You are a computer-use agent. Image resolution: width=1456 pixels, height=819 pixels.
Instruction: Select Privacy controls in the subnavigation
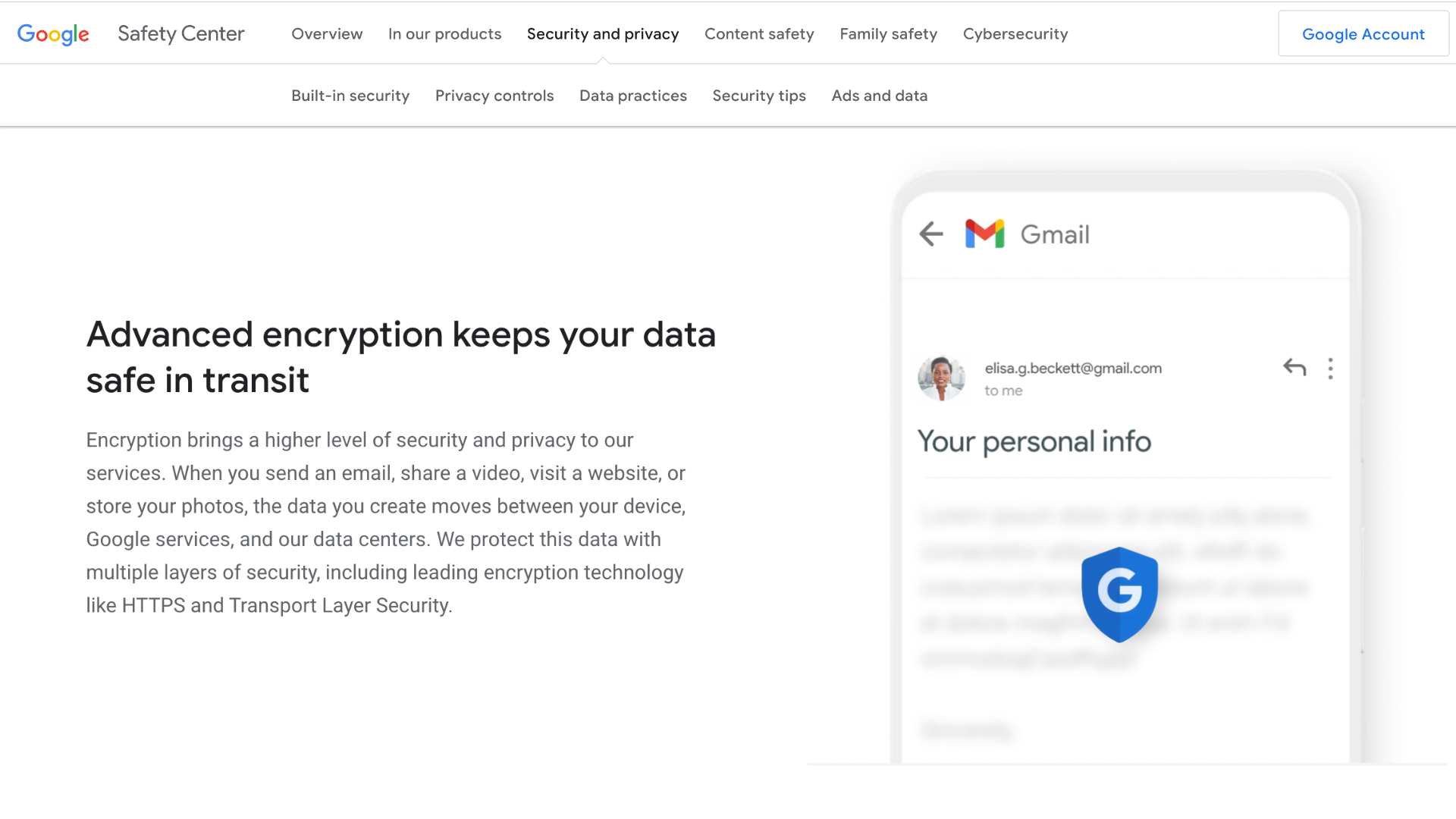click(494, 96)
